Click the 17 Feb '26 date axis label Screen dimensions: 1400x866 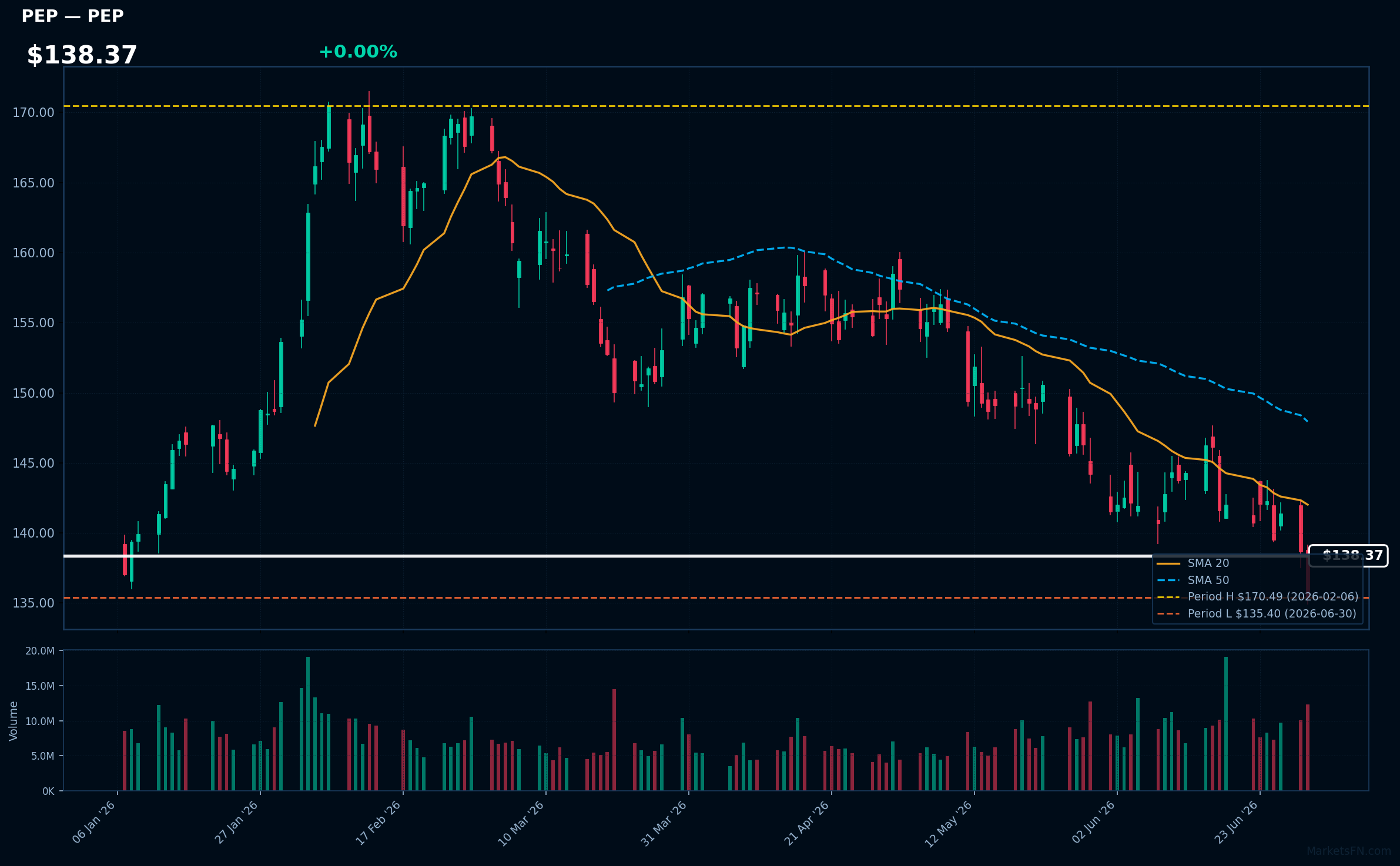tap(379, 823)
